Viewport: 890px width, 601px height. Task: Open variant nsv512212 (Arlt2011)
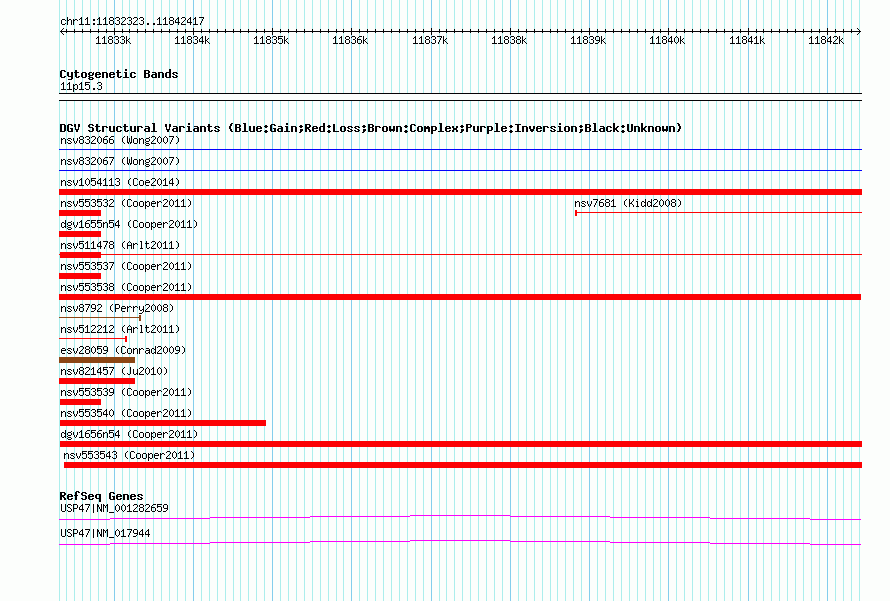click(x=120, y=329)
